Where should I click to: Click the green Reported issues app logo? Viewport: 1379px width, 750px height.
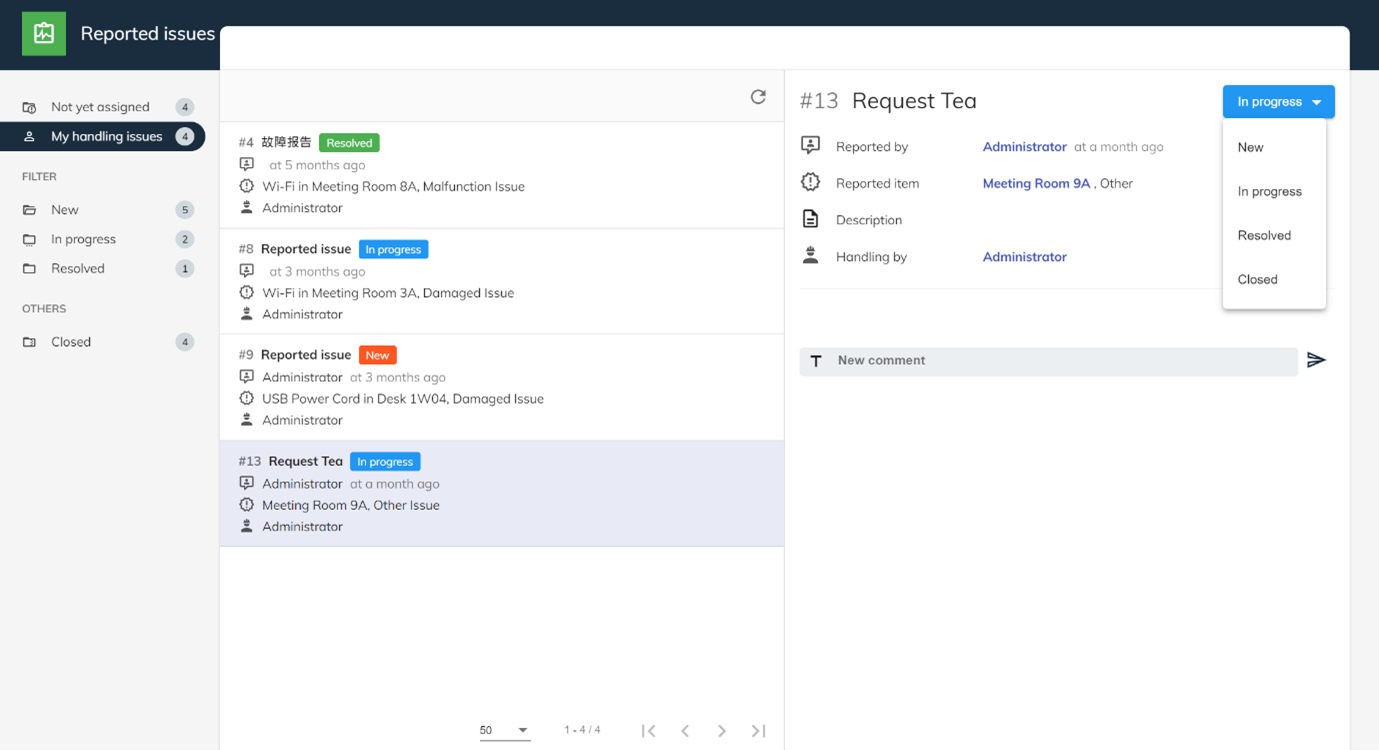[x=44, y=34]
